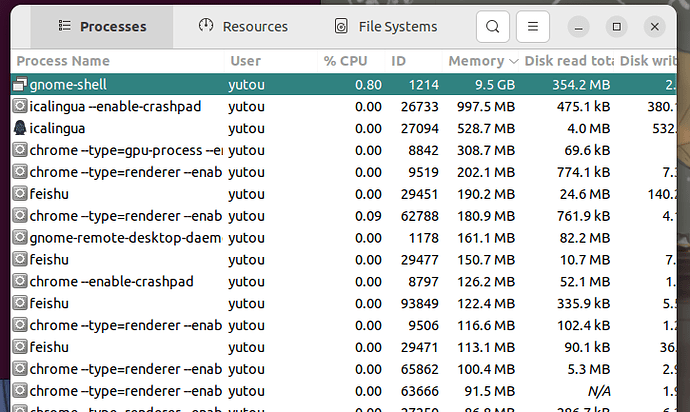Screen dimensions: 690x412
Task: Click the 354.2 MB disk read value
Action: pos(581,85)
